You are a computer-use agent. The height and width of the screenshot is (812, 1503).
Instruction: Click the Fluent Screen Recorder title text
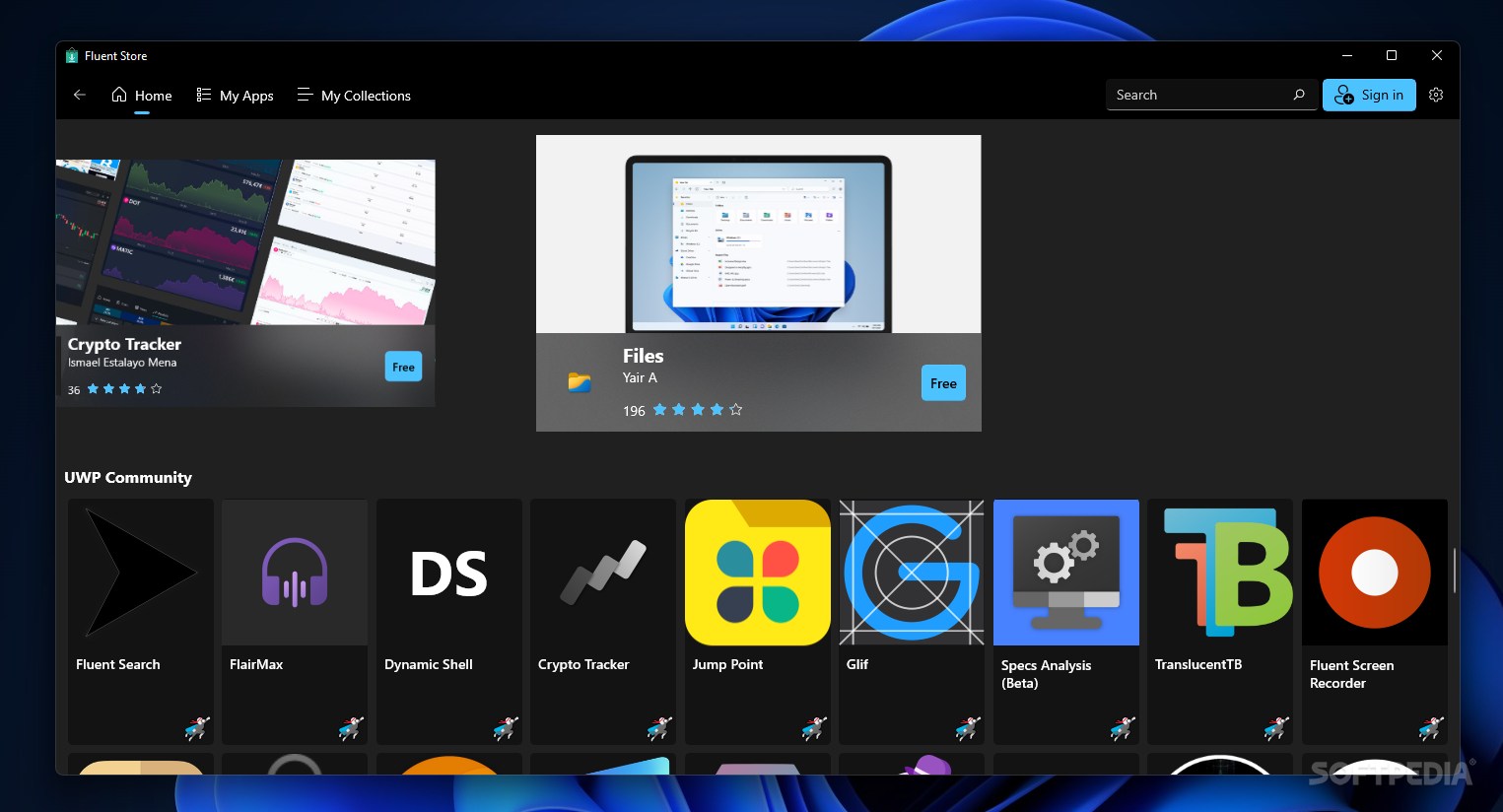click(1351, 674)
